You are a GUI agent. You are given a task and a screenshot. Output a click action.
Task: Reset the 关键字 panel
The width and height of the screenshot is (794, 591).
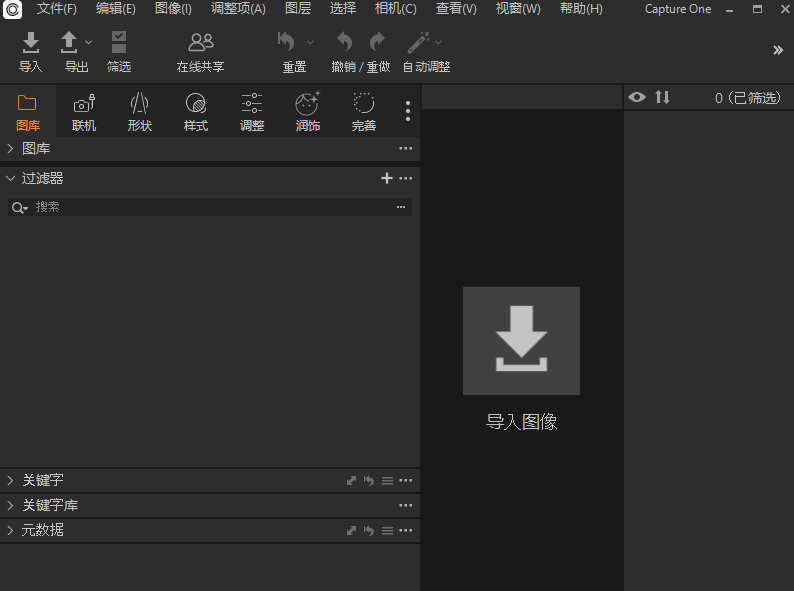(369, 480)
